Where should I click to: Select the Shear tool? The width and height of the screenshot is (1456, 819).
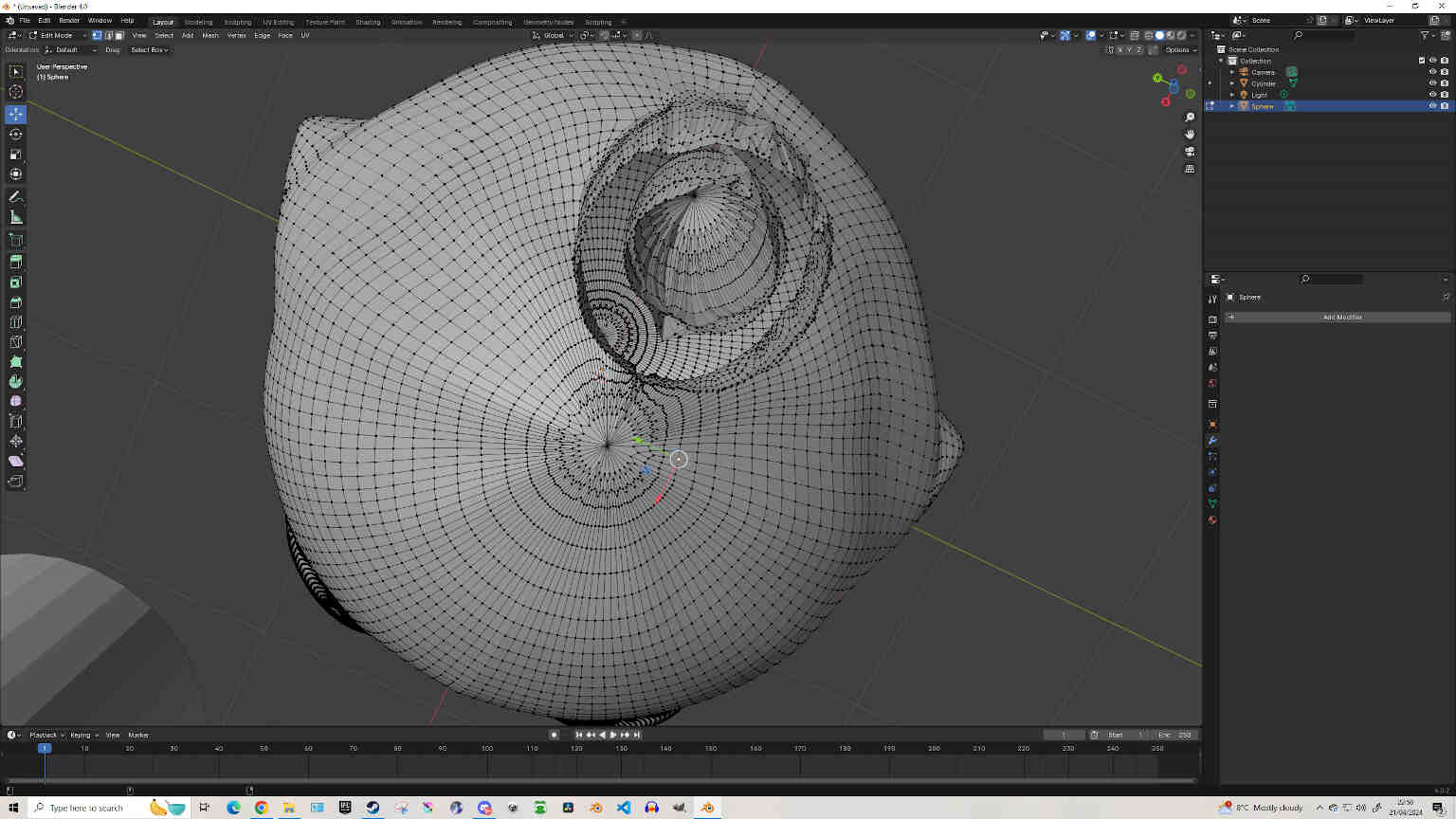16,462
